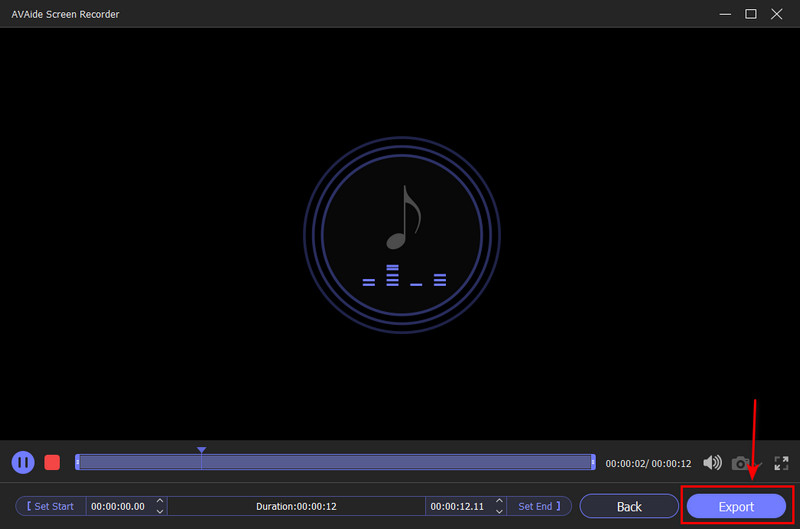Enter fullscreen preview mode
The image size is (800, 529).
pyautogui.click(x=781, y=463)
